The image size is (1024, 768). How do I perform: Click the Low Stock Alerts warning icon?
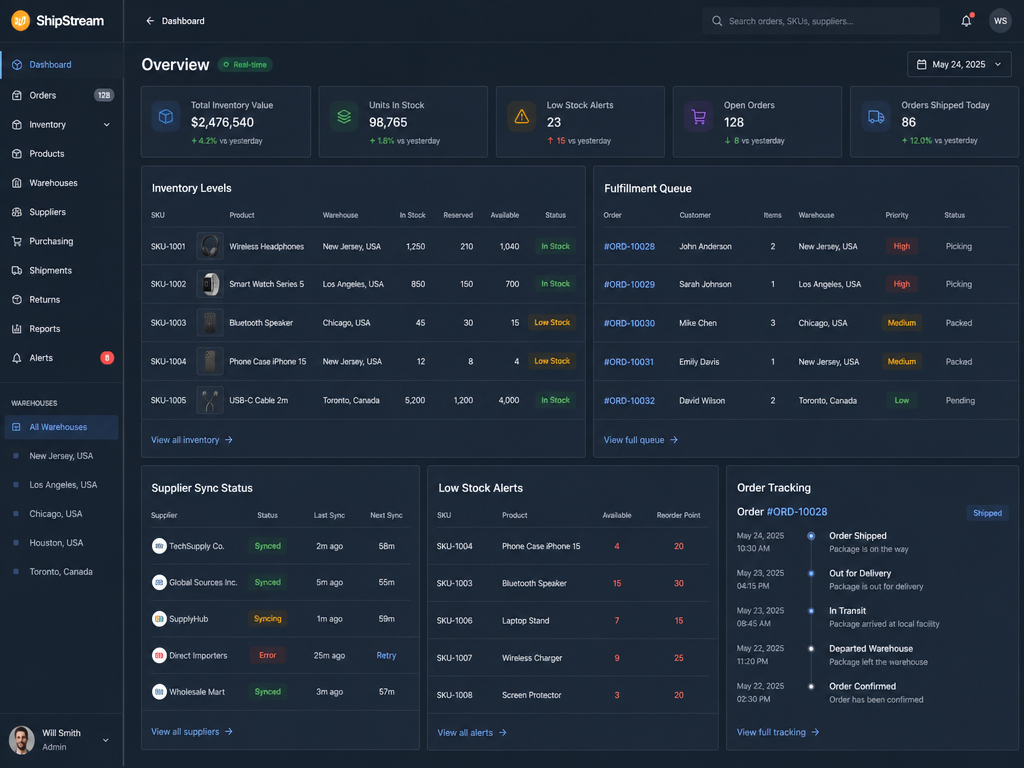point(521,117)
